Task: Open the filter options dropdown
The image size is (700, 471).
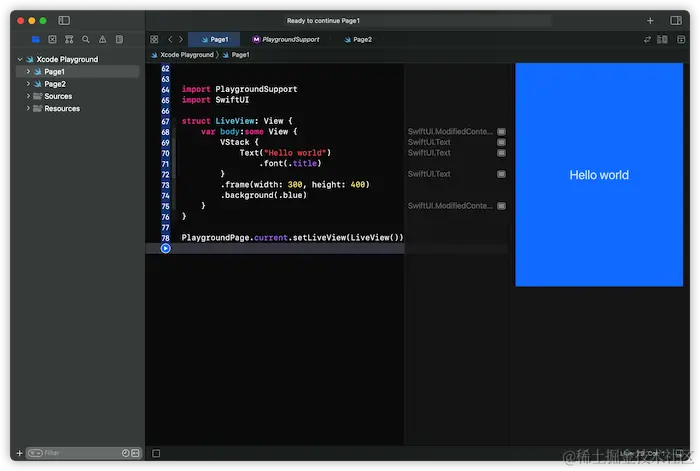Action: [x=35, y=453]
